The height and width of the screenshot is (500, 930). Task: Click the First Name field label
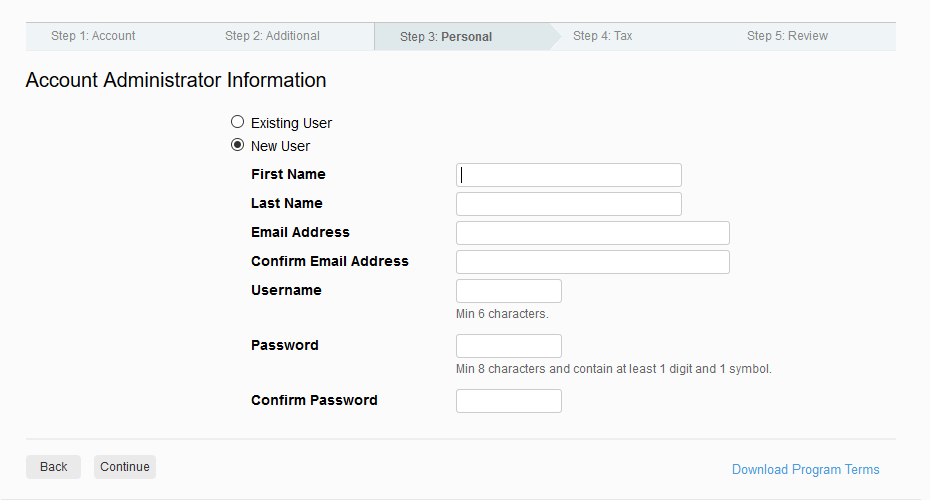point(288,174)
